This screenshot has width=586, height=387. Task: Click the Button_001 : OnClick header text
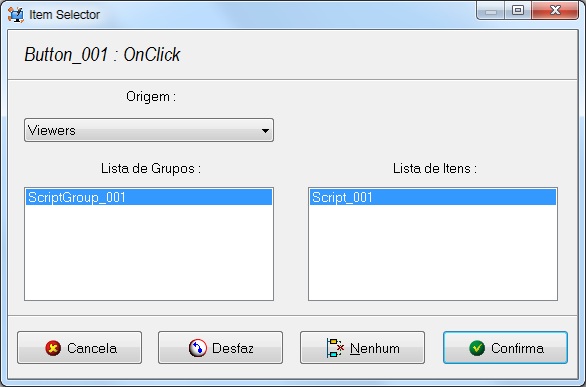[102, 55]
